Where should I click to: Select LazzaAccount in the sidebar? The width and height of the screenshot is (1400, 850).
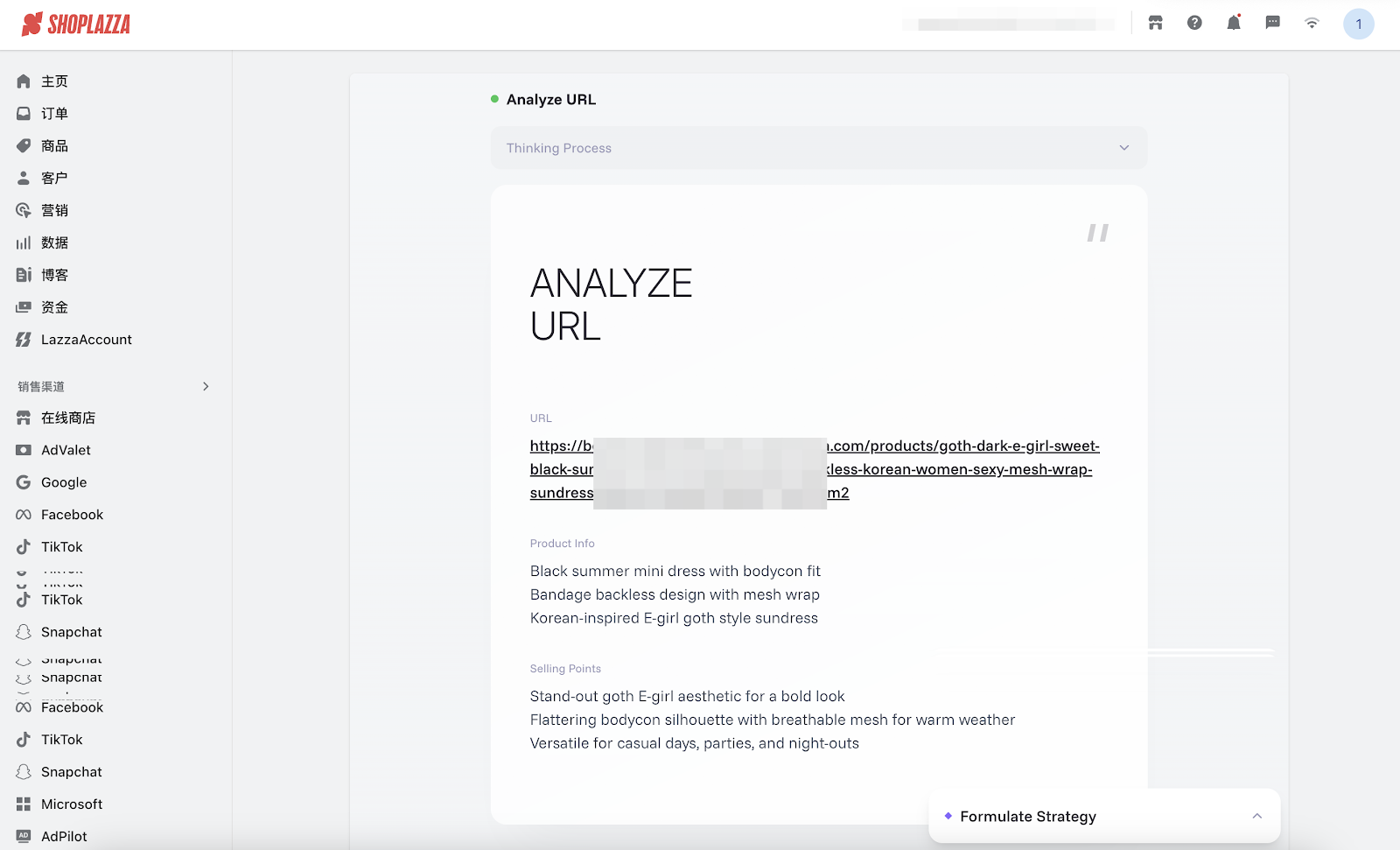tap(86, 340)
